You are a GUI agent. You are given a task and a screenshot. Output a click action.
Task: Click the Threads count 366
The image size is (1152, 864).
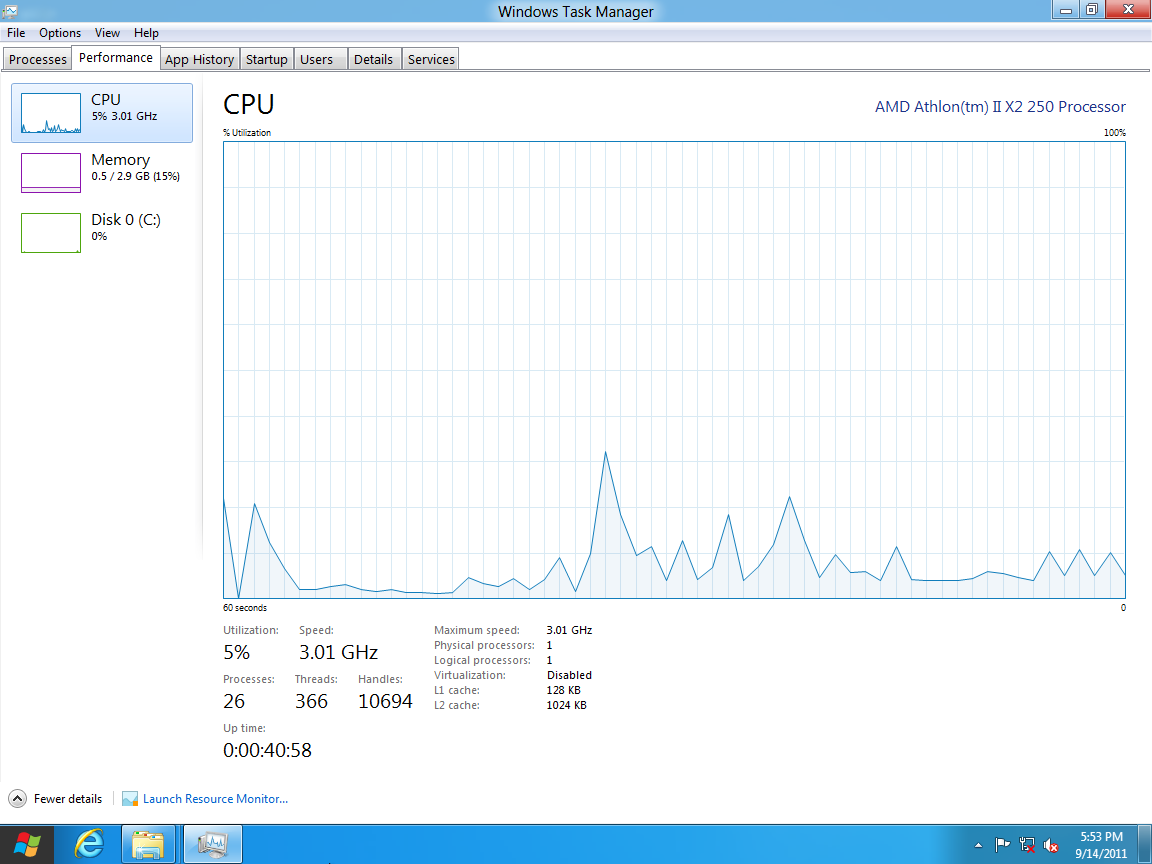312,702
